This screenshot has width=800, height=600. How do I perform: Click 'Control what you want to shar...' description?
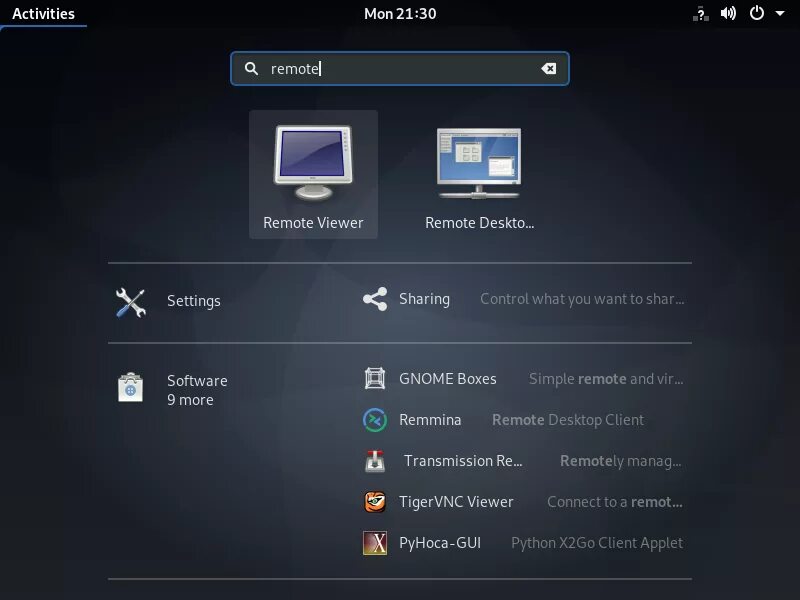point(582,299)
